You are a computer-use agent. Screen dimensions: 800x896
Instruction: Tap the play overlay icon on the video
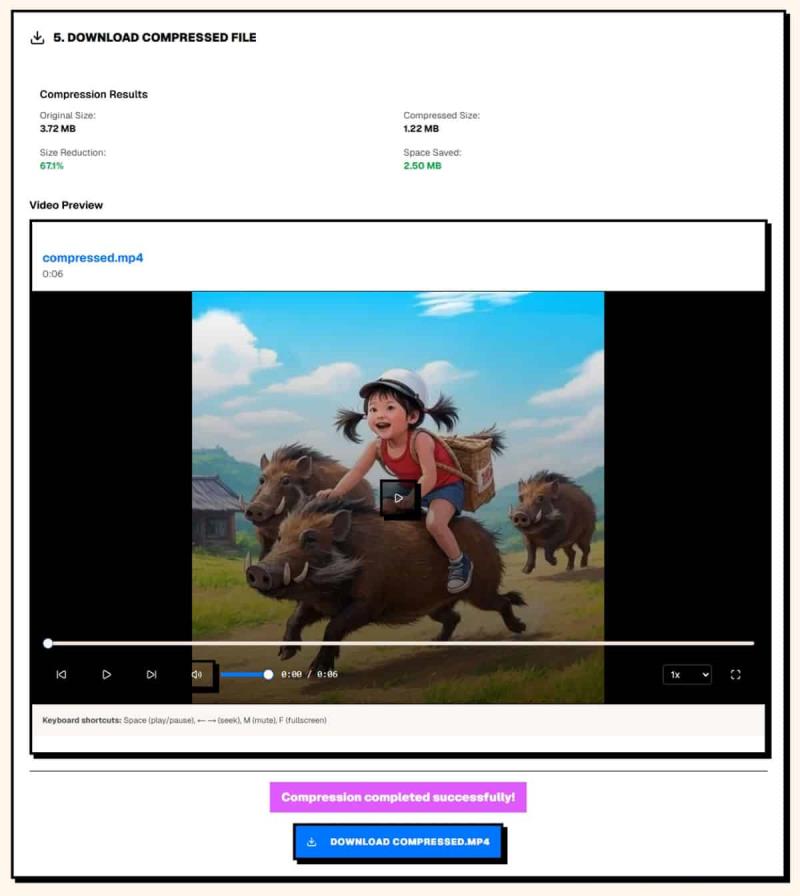pos(400,498)
